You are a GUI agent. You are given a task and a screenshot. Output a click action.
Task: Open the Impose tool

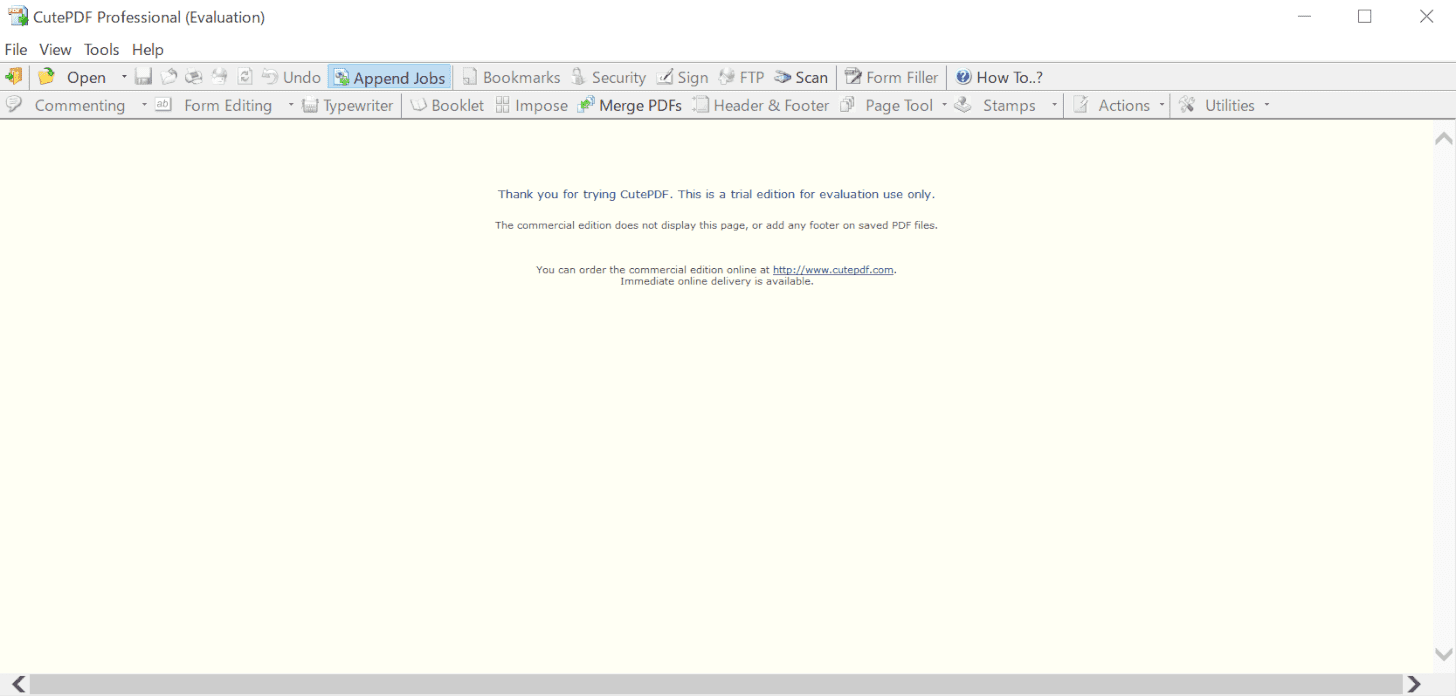tap(531, 105)
